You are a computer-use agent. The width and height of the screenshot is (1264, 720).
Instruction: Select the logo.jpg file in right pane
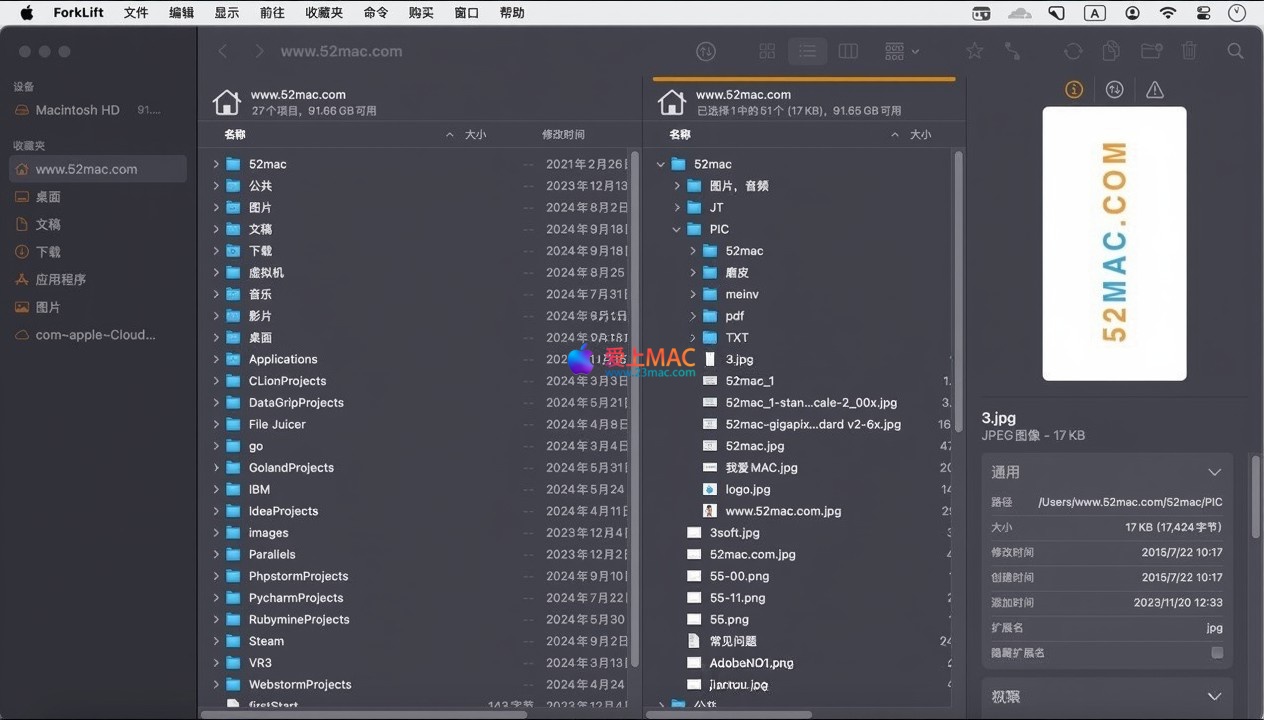pos(747,489)
